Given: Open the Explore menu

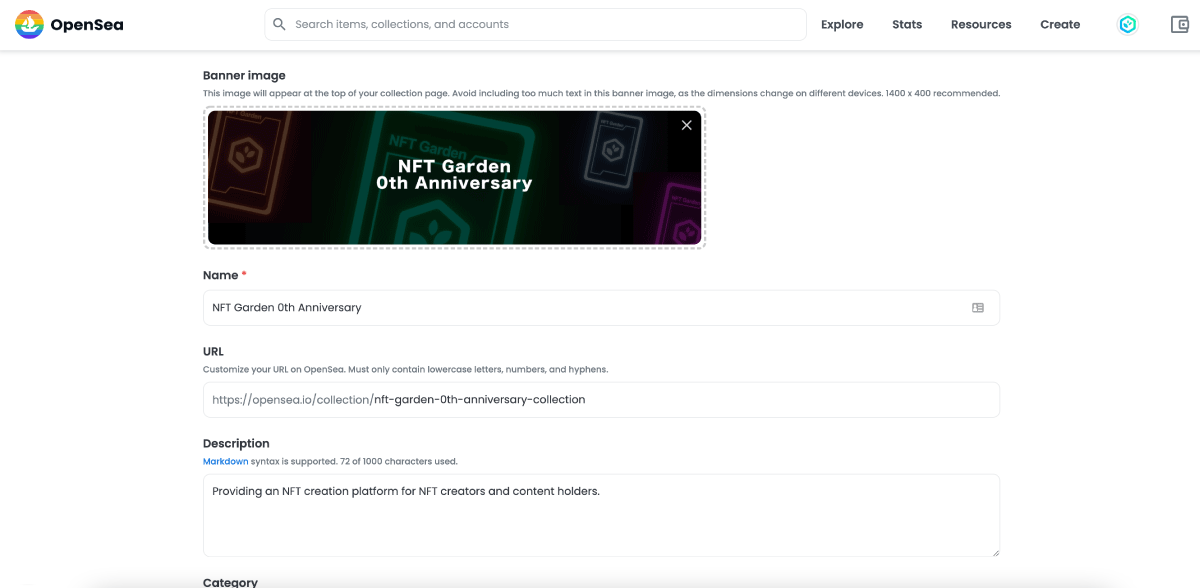Looking at the screenshot, I should click(842, 24).
